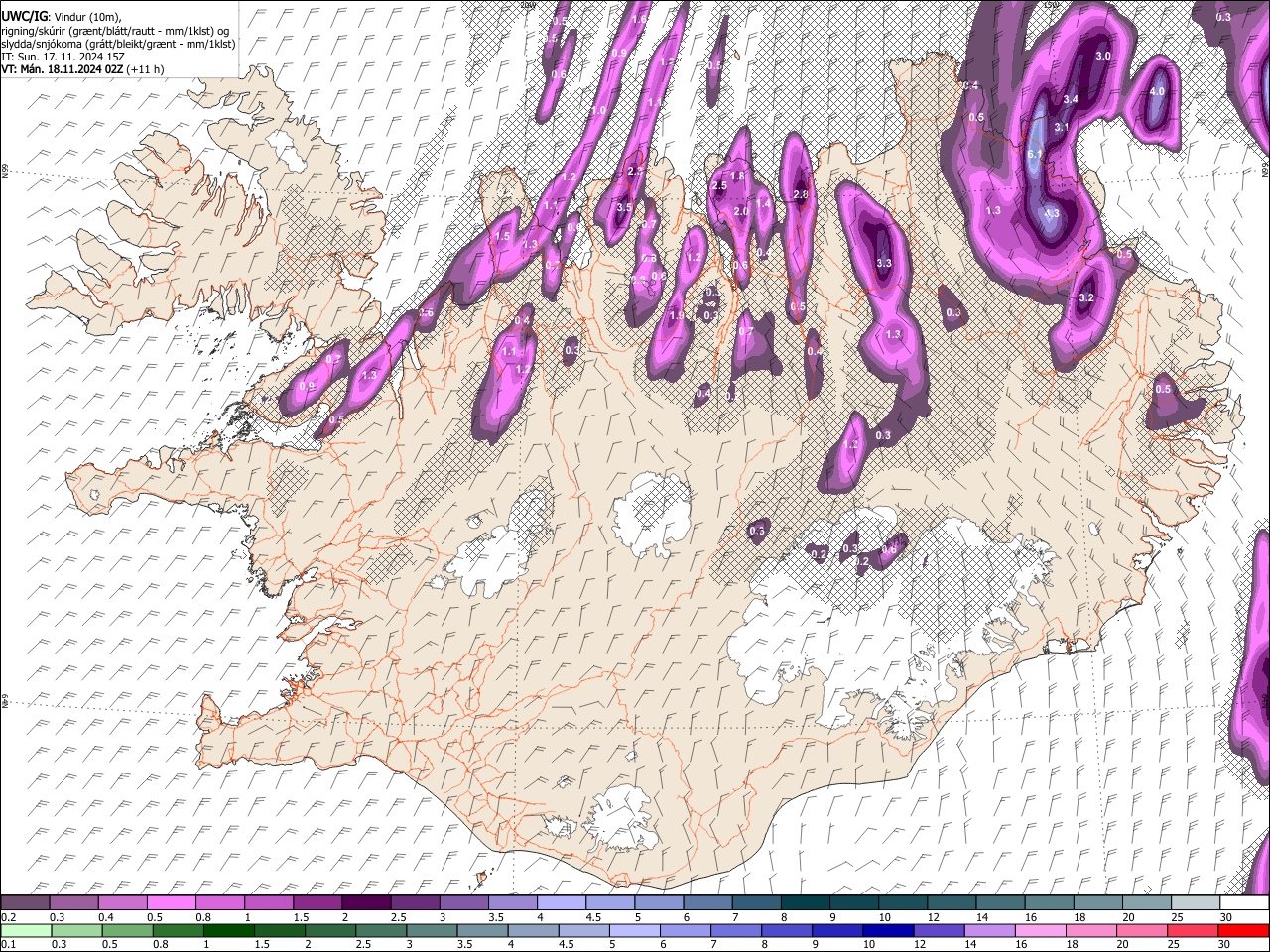This screenshot has height=952, width=1270.
Task: Select the 'slydda/snjókoma' legend description line
Action: [118, 44]
